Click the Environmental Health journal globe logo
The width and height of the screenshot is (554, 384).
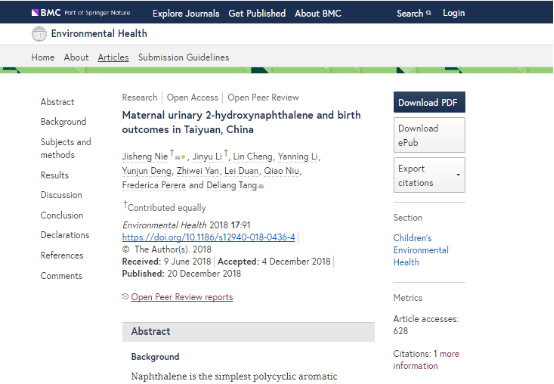39,34
